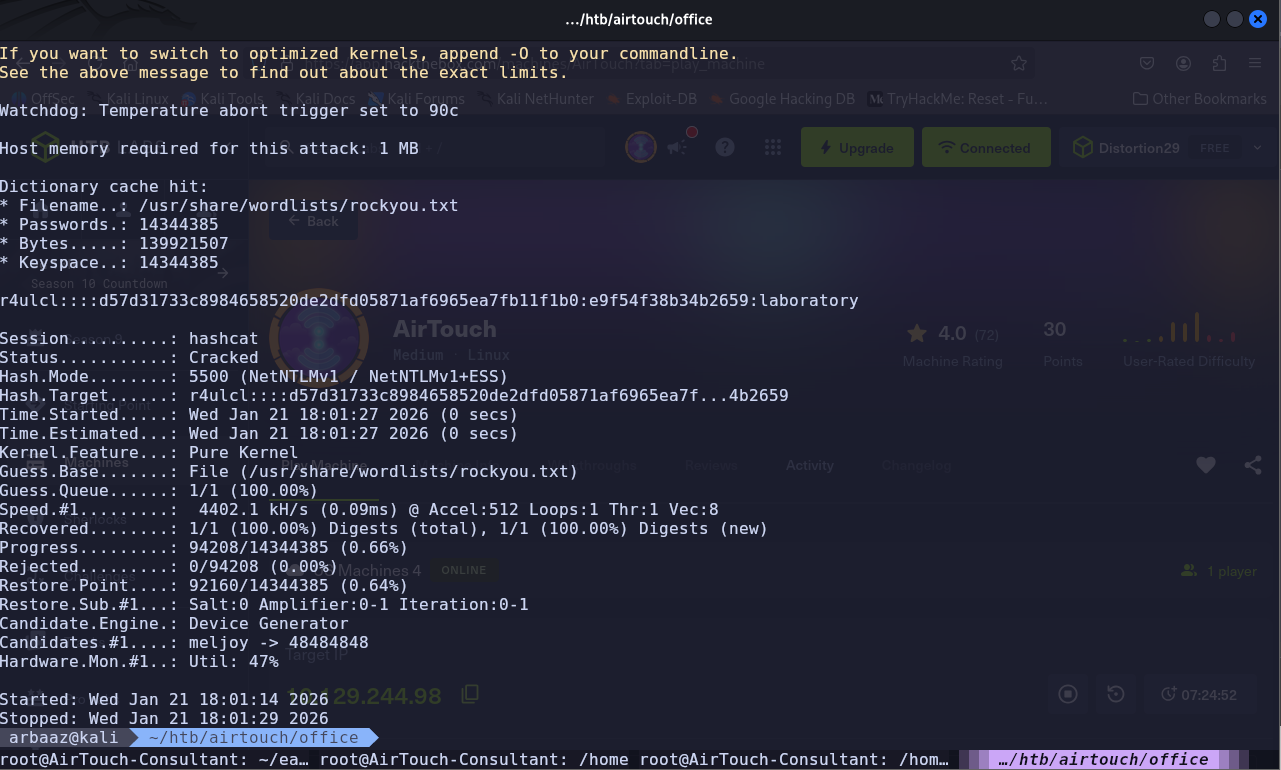Favorite the AirTouch machine with the heart icon
The image size is (1281, 770).
tap(1206, 465)
